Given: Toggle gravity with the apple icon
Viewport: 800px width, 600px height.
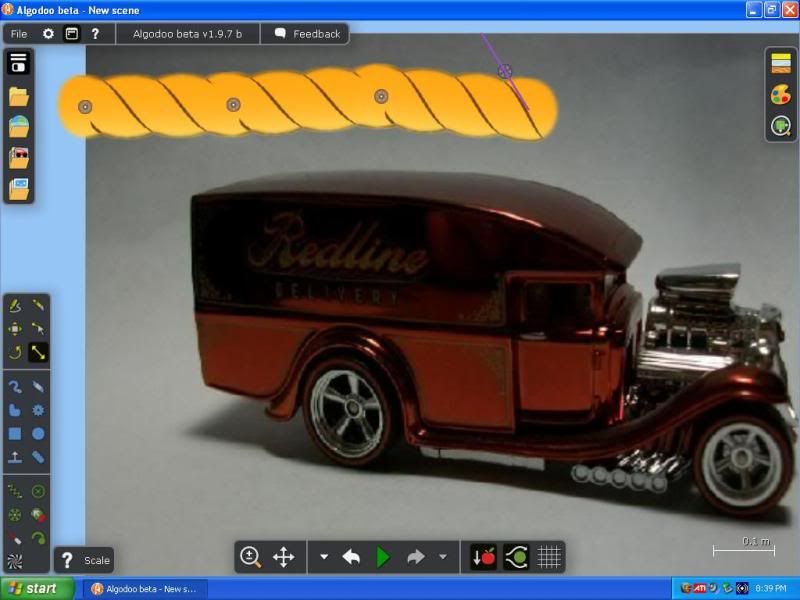Looking at the screenshot, I should pos(484,557).
